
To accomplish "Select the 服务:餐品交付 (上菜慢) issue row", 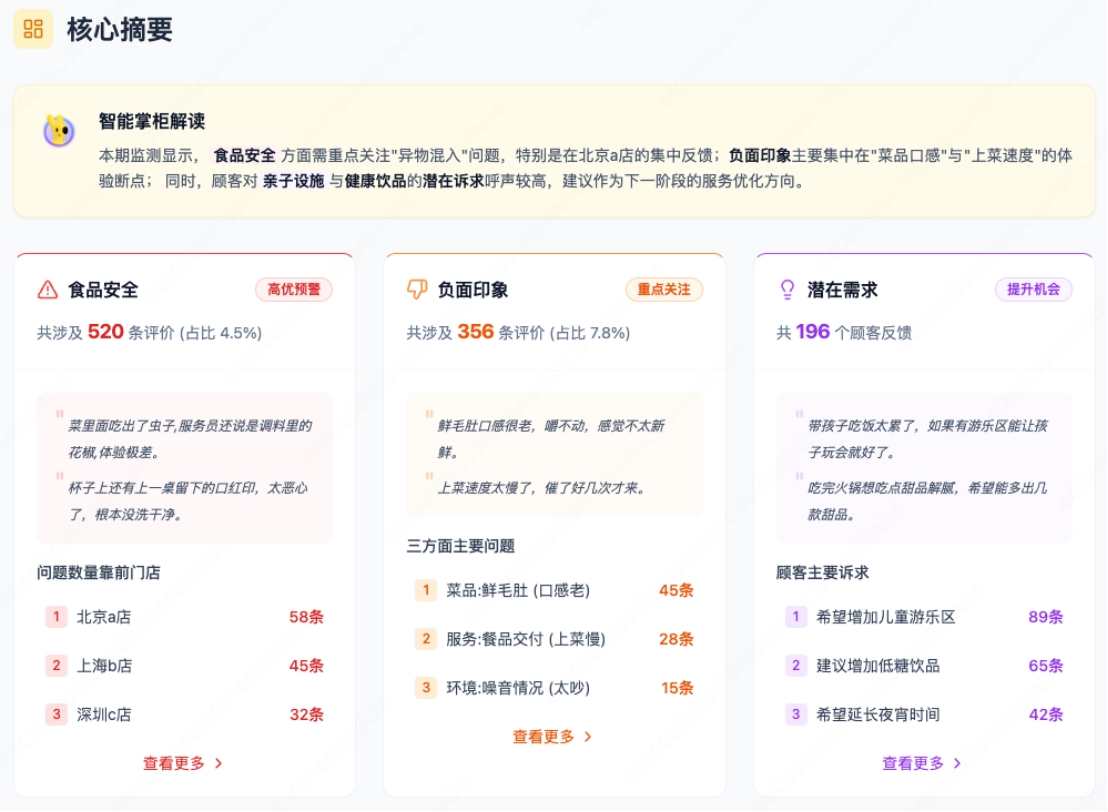I will (554, 639).
